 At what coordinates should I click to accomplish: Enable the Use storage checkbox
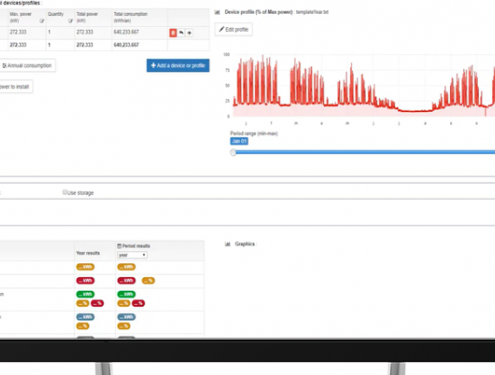click(x=65, y=192)
